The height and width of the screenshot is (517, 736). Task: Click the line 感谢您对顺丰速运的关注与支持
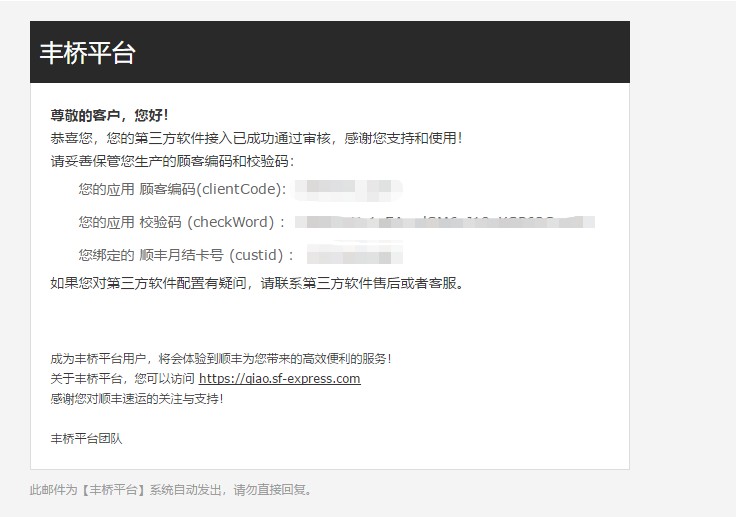(137, 398)
